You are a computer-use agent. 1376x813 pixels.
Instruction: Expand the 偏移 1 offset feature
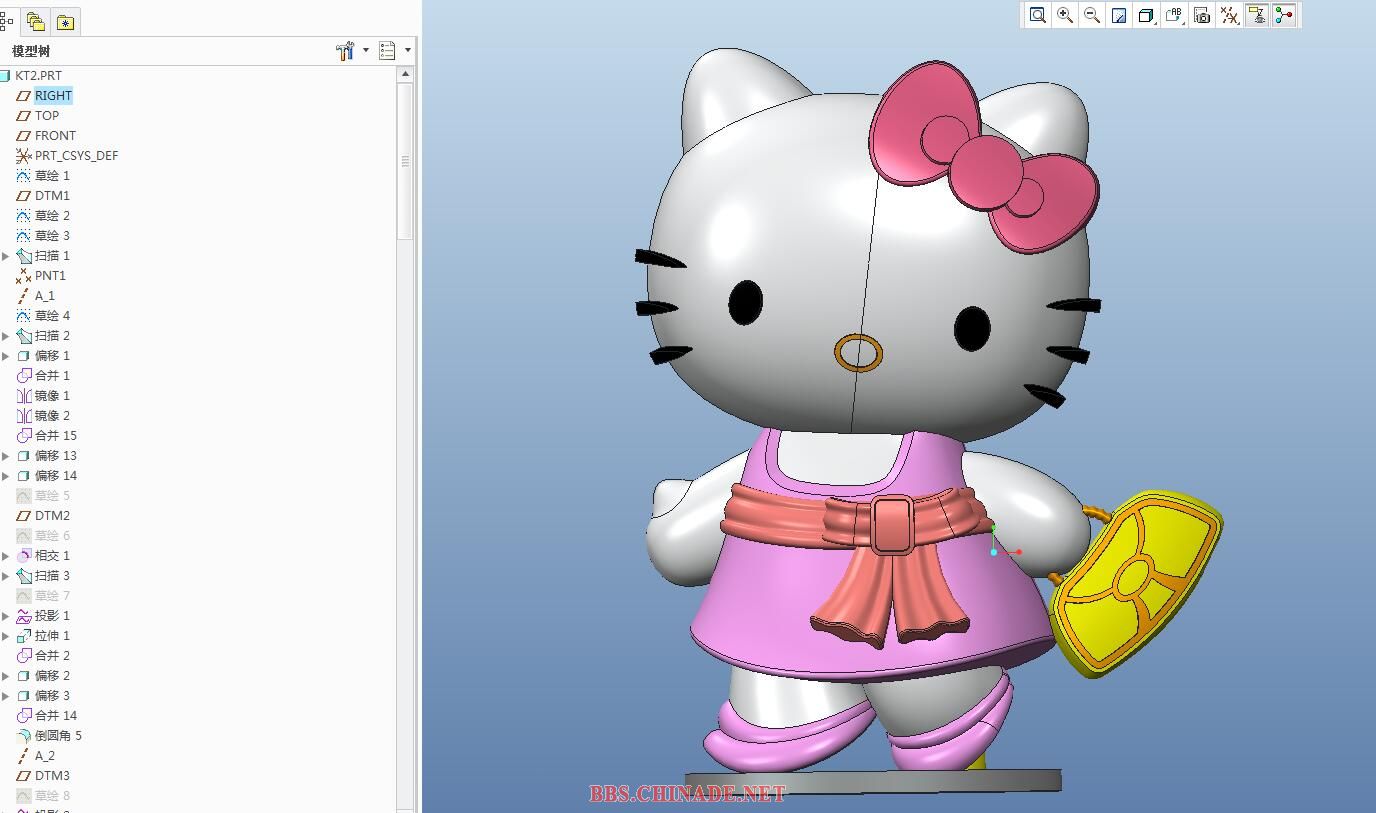[6, 356]
